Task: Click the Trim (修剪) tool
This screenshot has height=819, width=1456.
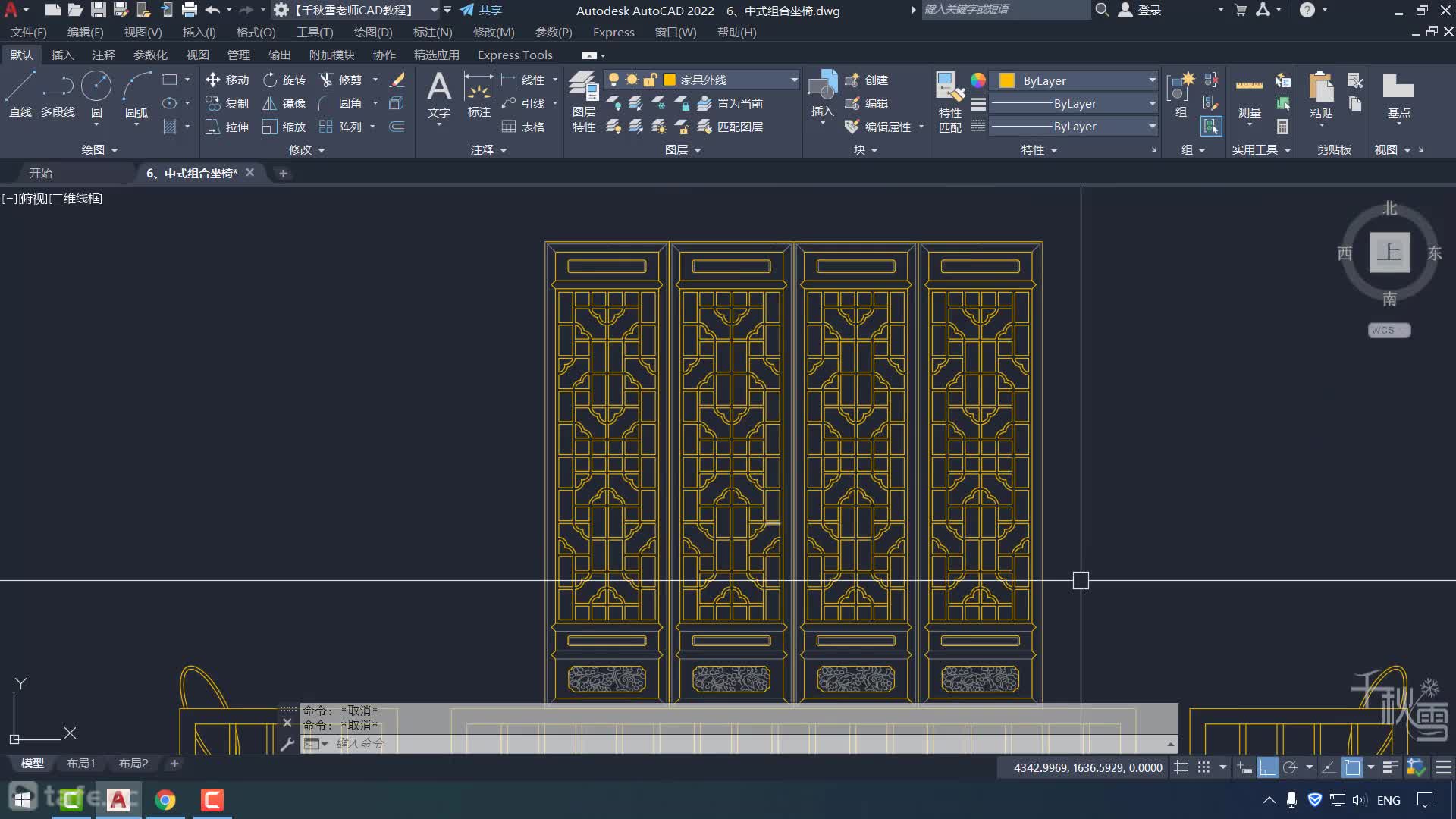Action: coord(341,80)
